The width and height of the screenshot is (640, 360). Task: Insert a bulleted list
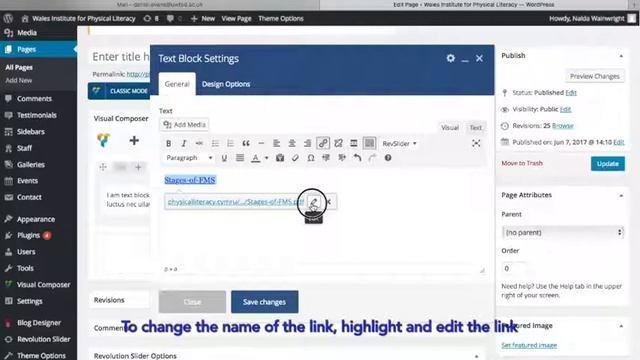pyautogui.click(x=215, y=144)
